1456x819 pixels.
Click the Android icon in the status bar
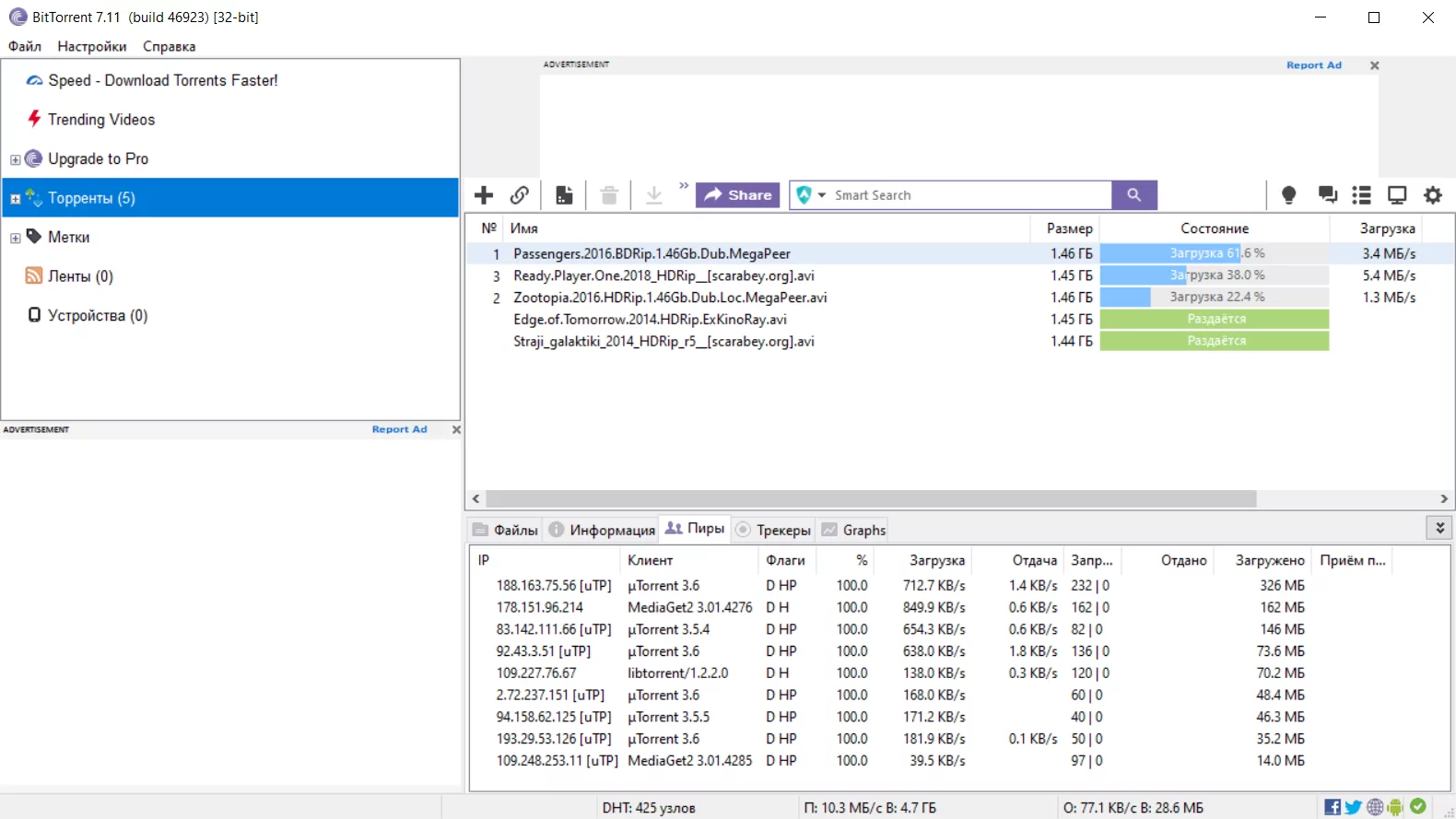1395,807
